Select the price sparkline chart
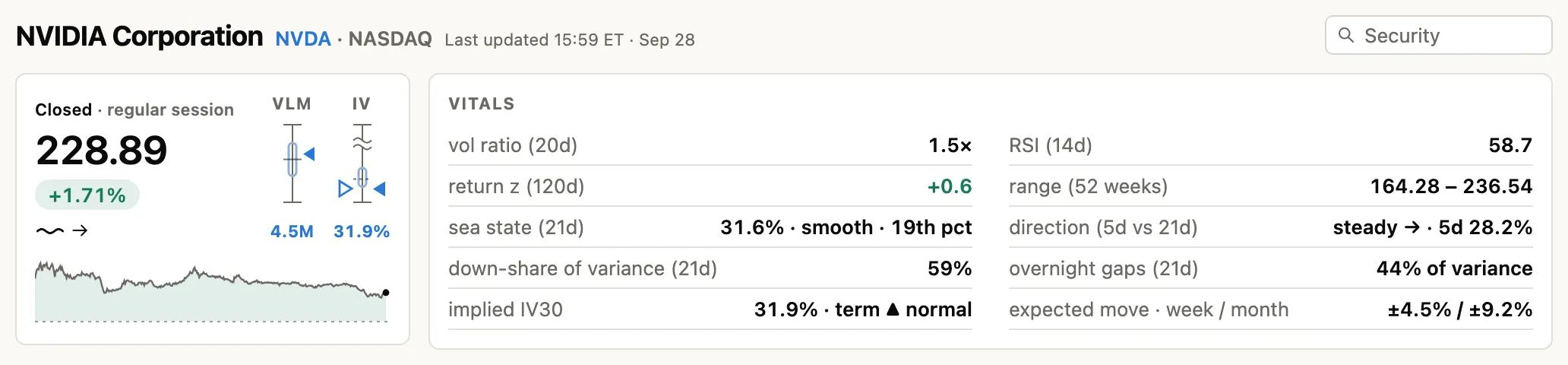The height and width of the screenshot is (365, 1568). coord(212,292)
